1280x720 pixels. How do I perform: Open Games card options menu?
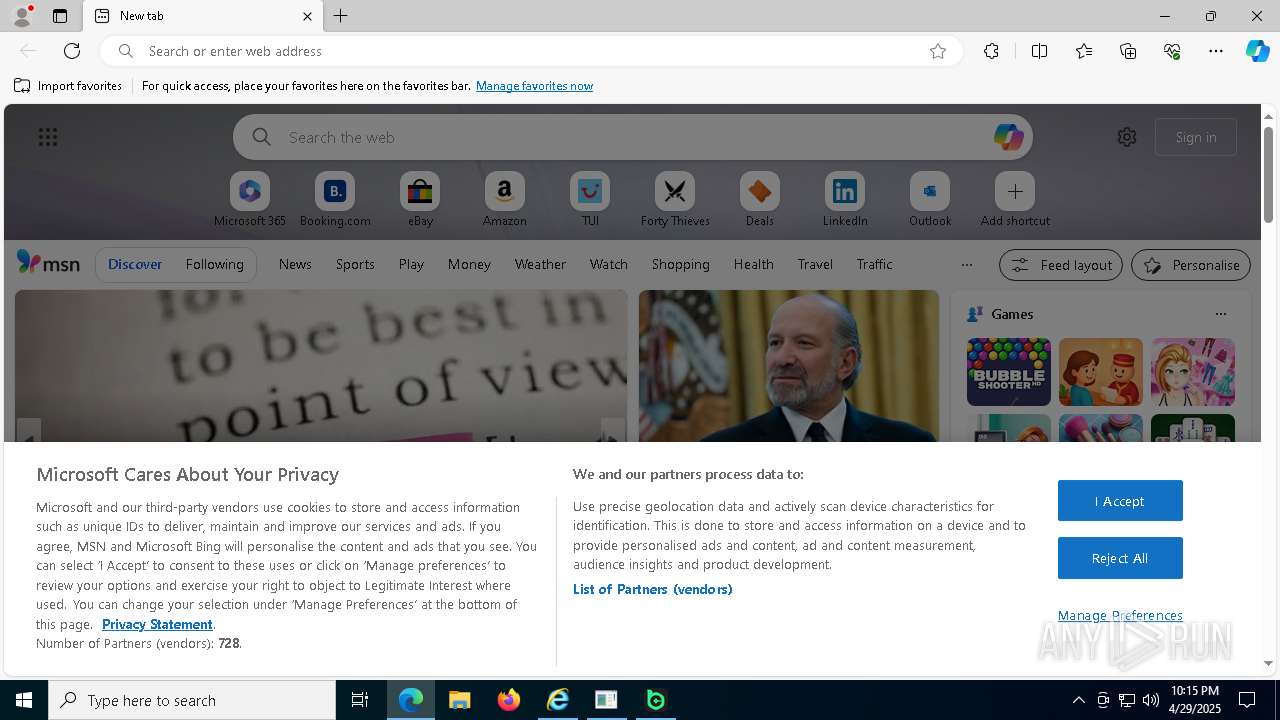tap(1220, 314)
